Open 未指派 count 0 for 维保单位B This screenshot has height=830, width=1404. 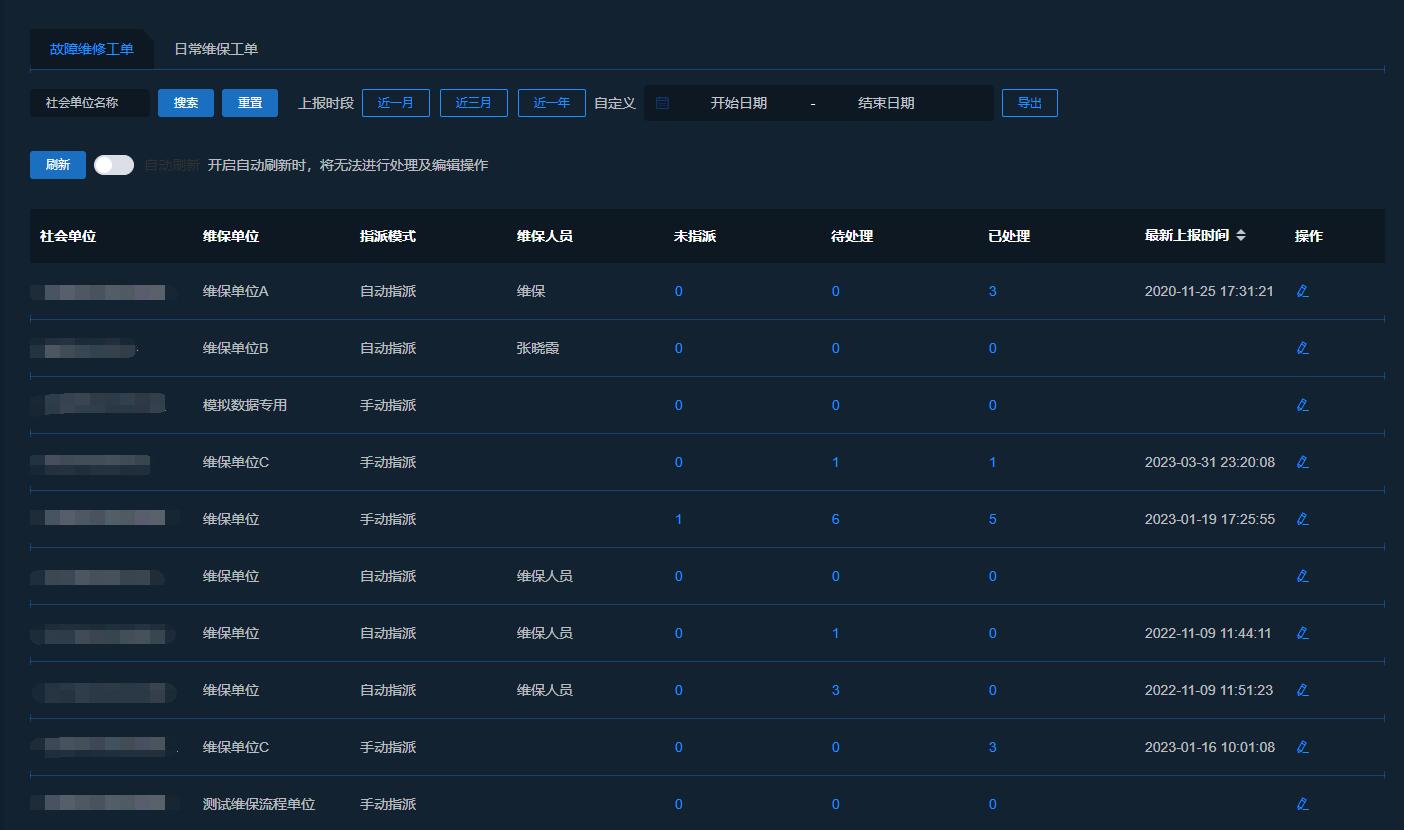(678, 348)
